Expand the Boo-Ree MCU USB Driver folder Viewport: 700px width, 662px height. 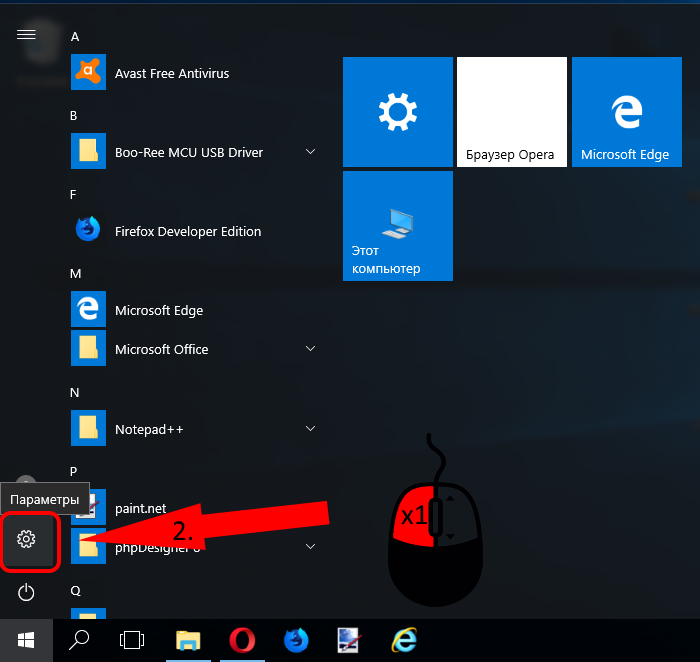310,152
